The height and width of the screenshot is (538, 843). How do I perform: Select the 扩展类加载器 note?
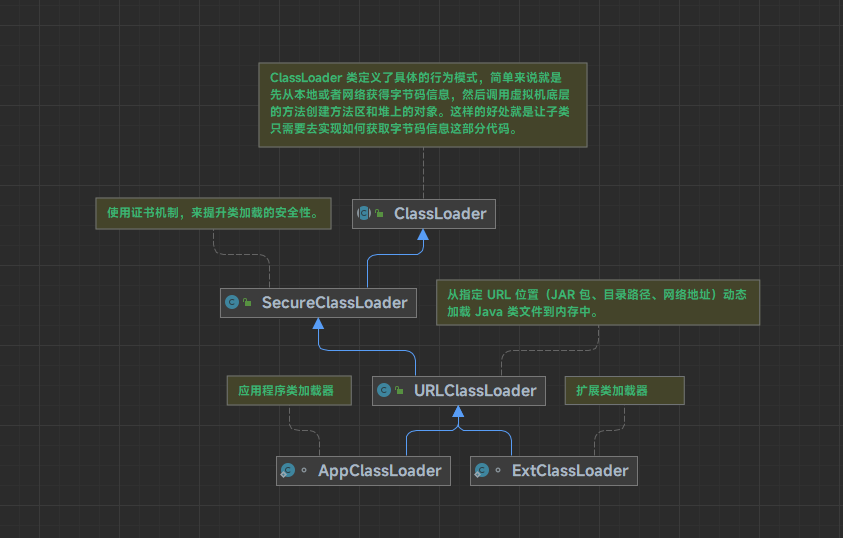click(x=624, y=390)
